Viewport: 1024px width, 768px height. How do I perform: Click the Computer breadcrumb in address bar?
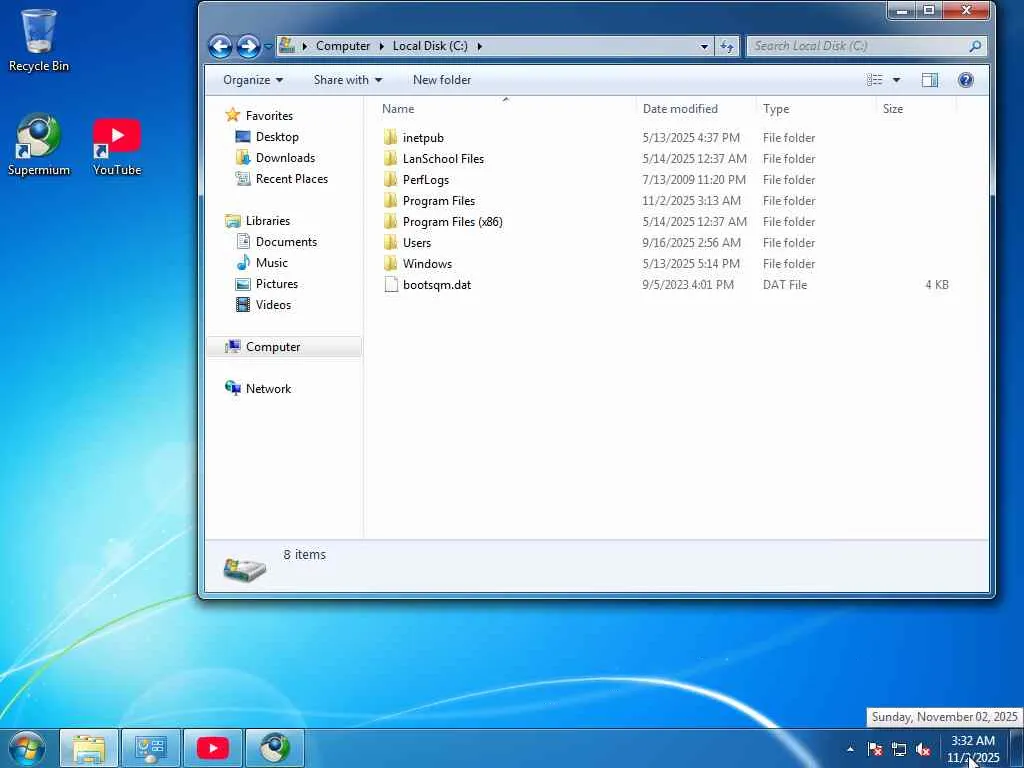(x=343, y=46)
